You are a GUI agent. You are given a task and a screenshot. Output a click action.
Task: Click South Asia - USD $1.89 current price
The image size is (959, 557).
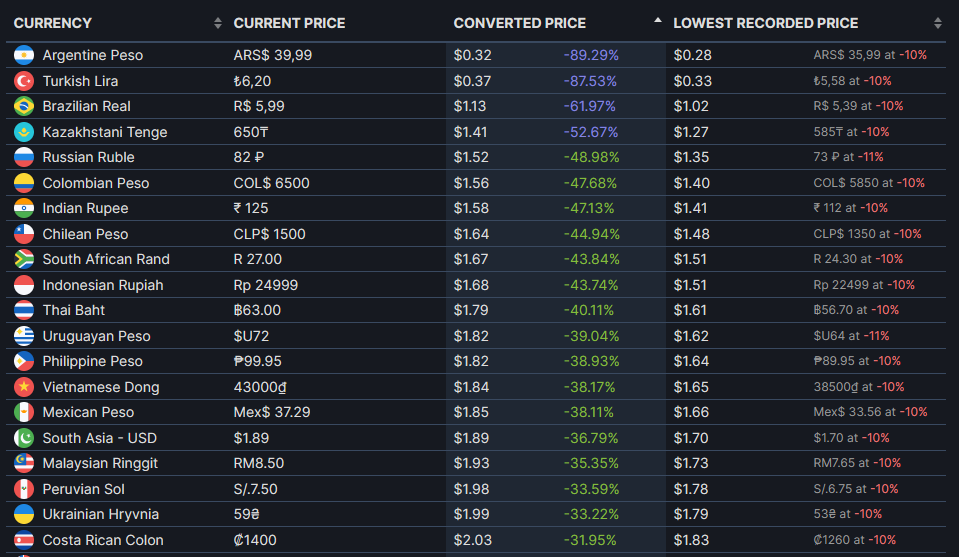click(251, 438)
